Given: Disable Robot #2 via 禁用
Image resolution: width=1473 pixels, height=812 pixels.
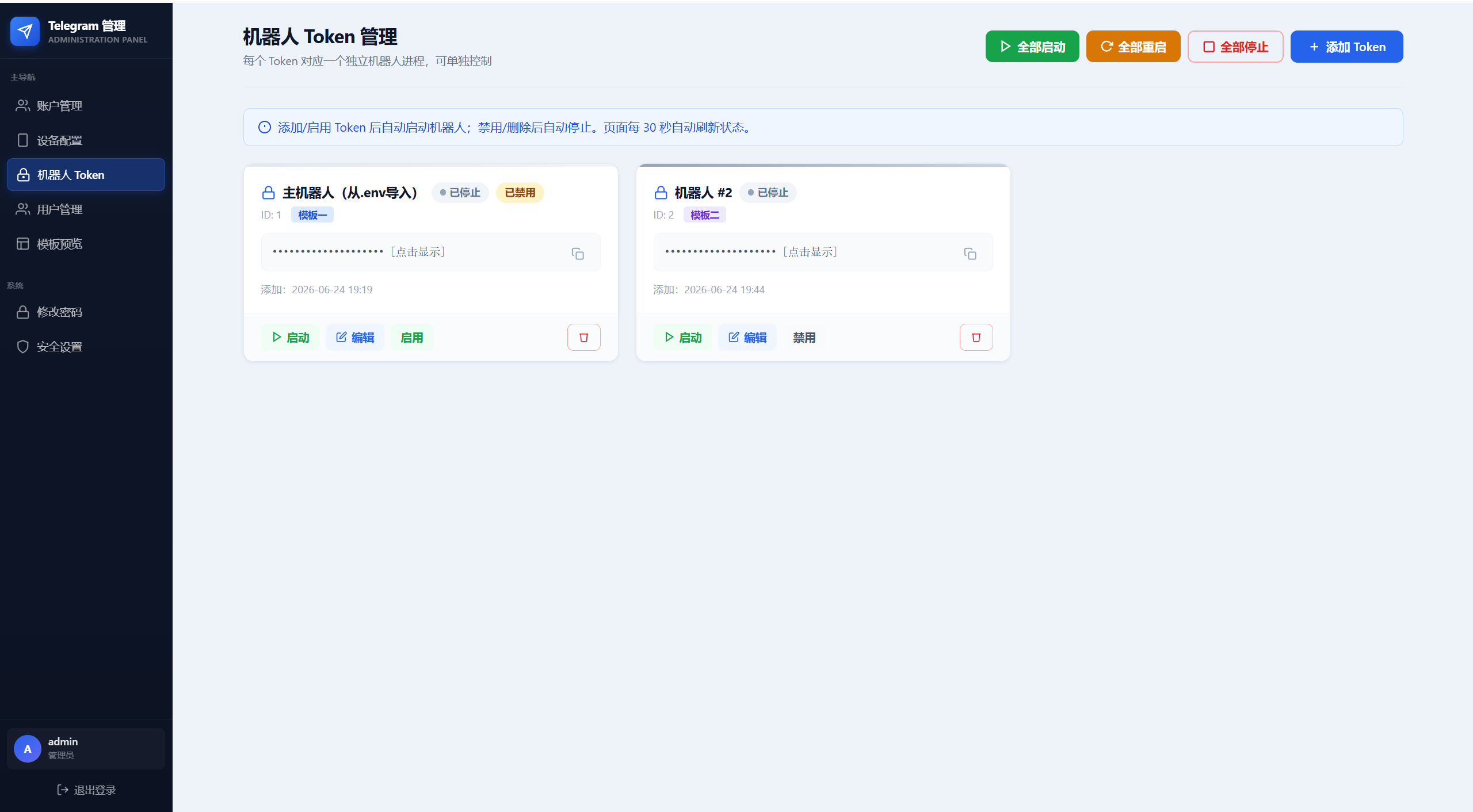Looking at the screenshot, I should (804, 338).
